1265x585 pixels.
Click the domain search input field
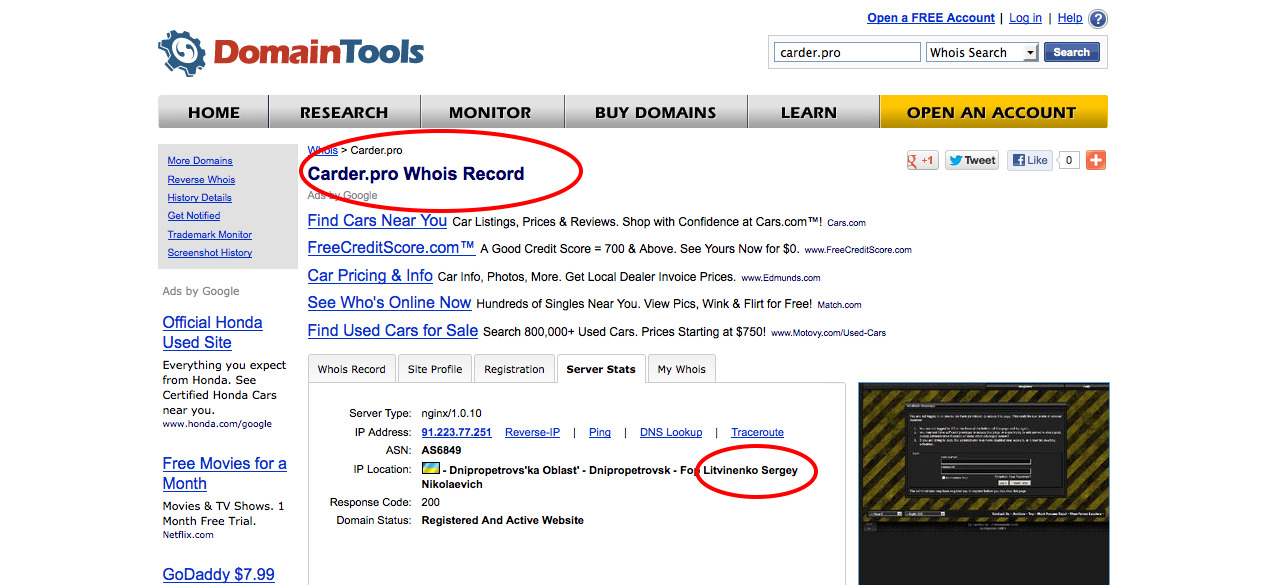click(x=847, y=53)
